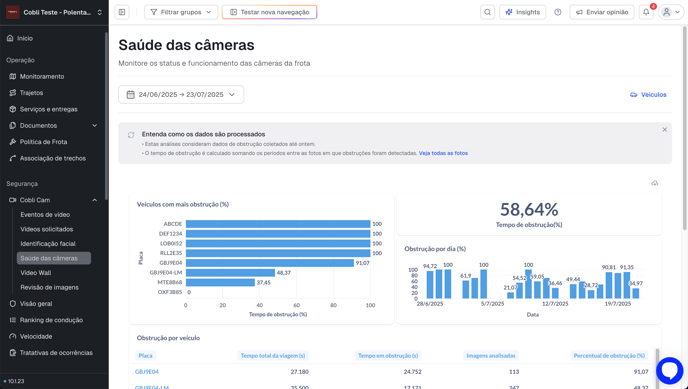This screenshot has height=389, width=688.
Task: Open plate GBJ9E04 link in table
Action: point(147,372)
